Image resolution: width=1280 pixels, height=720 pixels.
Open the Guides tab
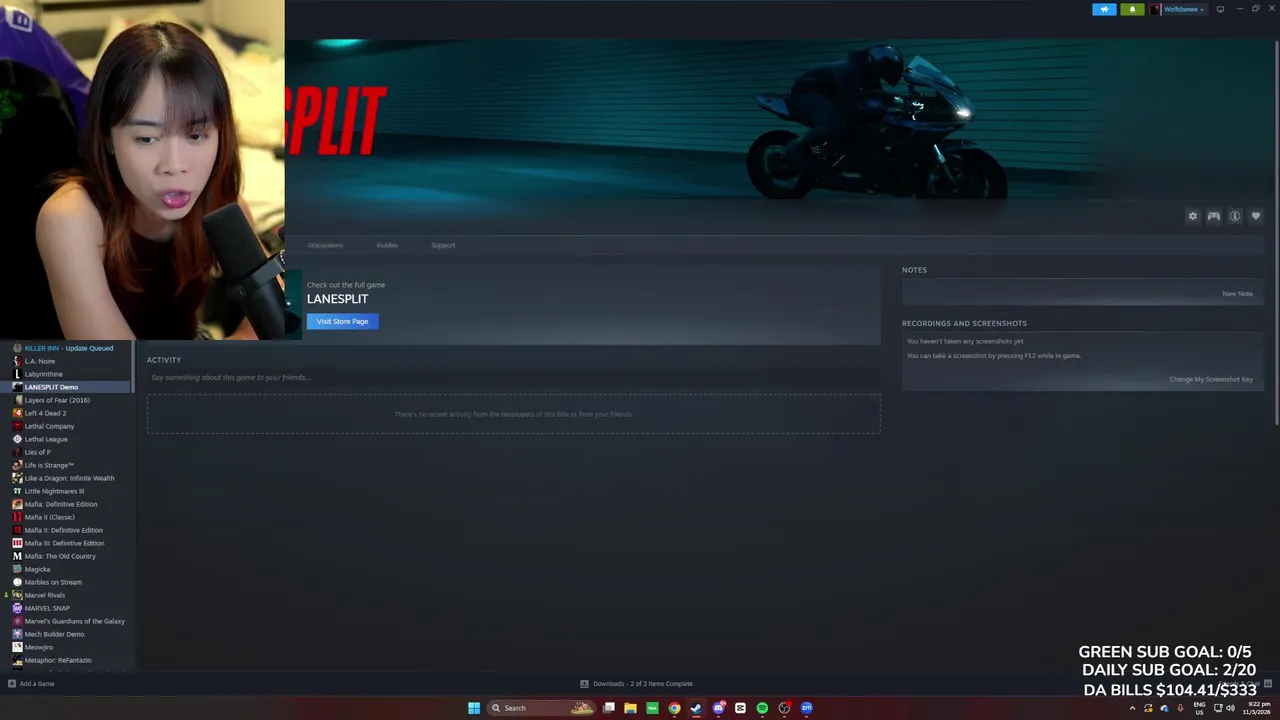[x=387, y=245]
